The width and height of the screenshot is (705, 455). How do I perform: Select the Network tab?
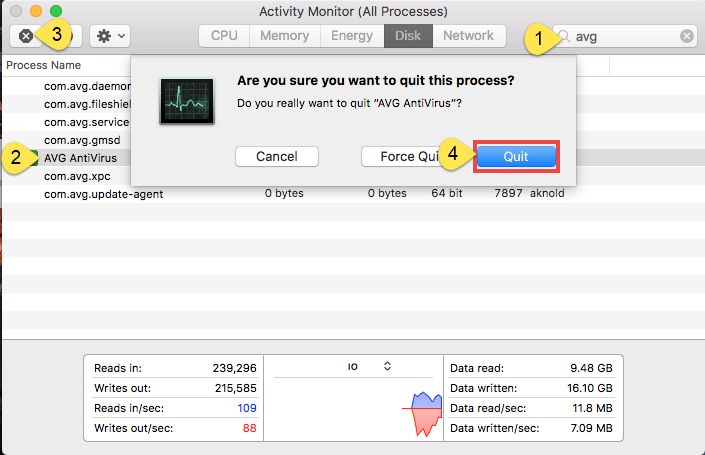(468, 36)
